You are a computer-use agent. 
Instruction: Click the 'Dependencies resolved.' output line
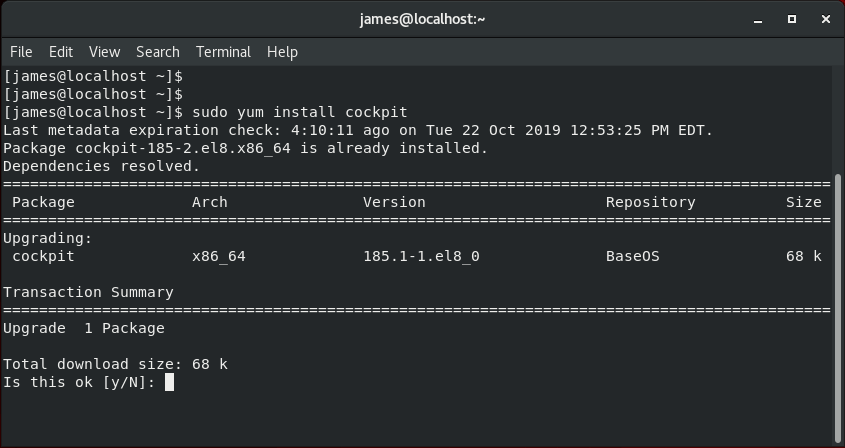101,166
